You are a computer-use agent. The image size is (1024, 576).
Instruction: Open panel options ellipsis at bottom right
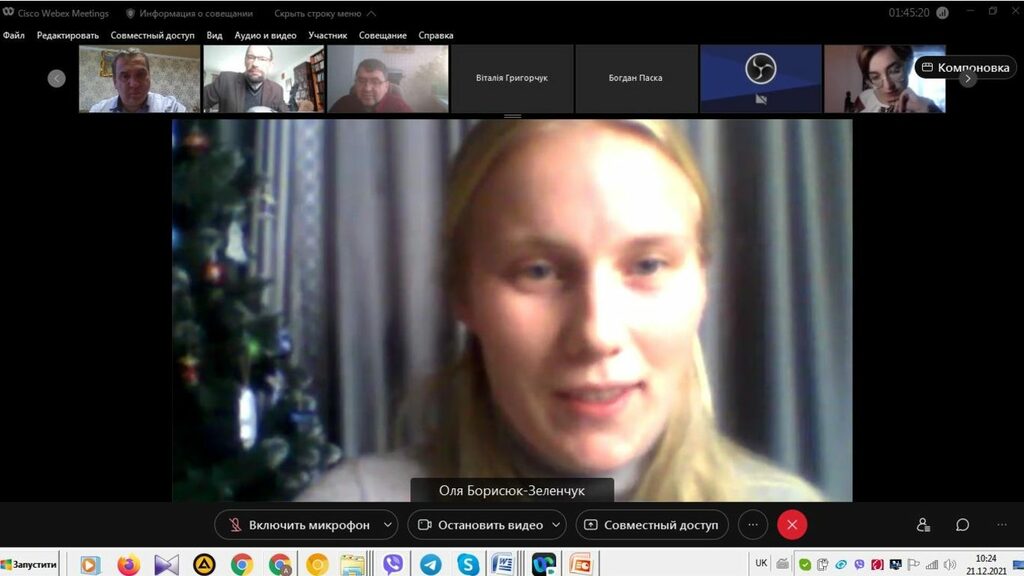1002,525
